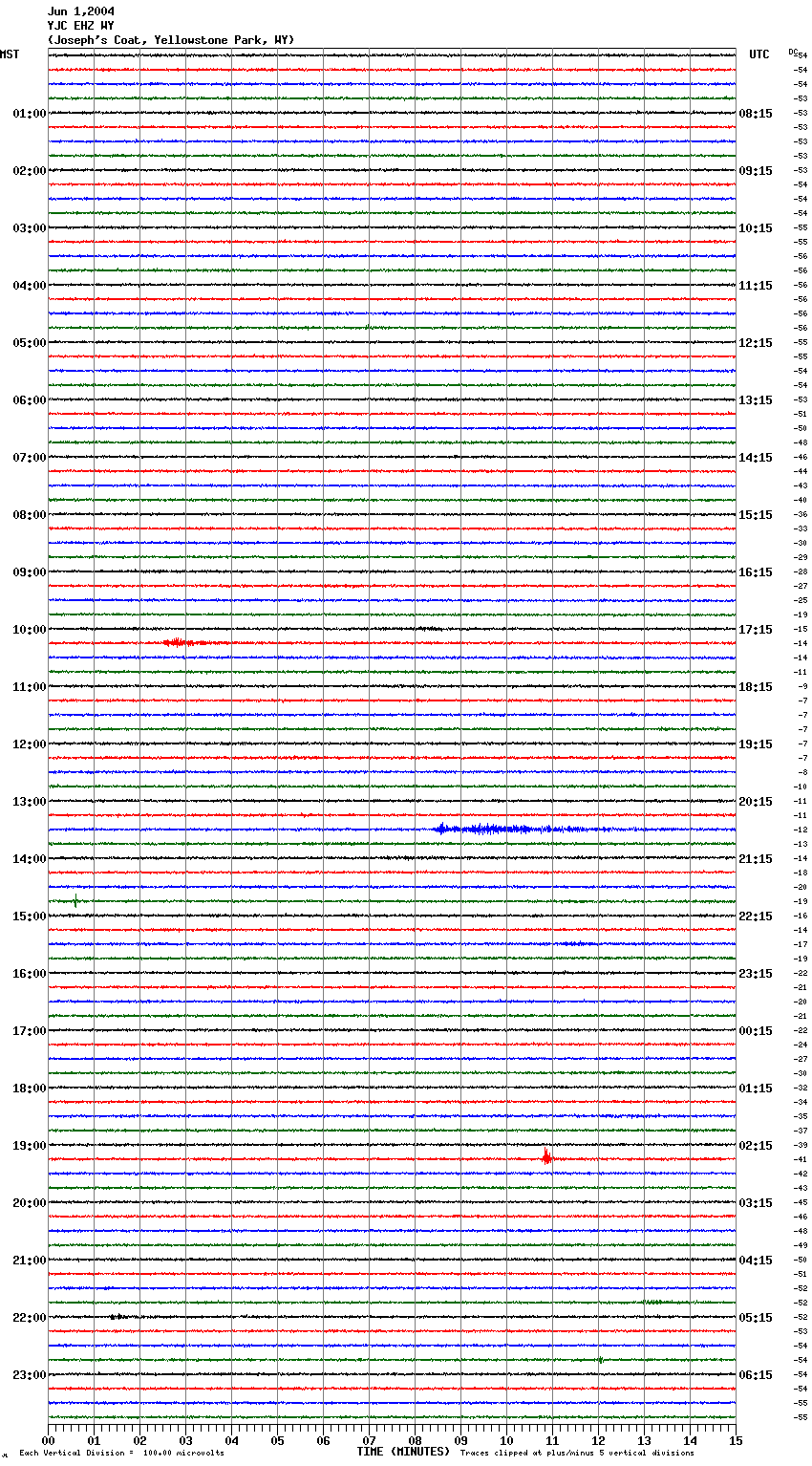Click the "Traces clipped at plus/minus 5 vertical divisions" note
This screenshot has height=1466, width=812.
click(577, 1454)
